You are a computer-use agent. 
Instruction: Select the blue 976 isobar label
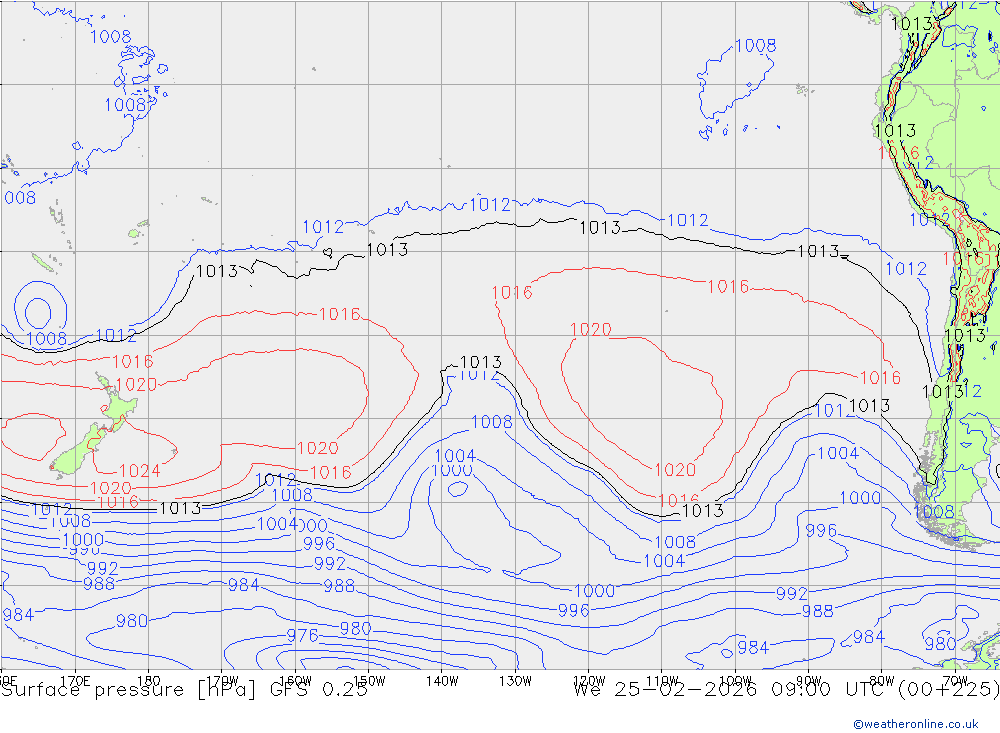coord(302,635)
